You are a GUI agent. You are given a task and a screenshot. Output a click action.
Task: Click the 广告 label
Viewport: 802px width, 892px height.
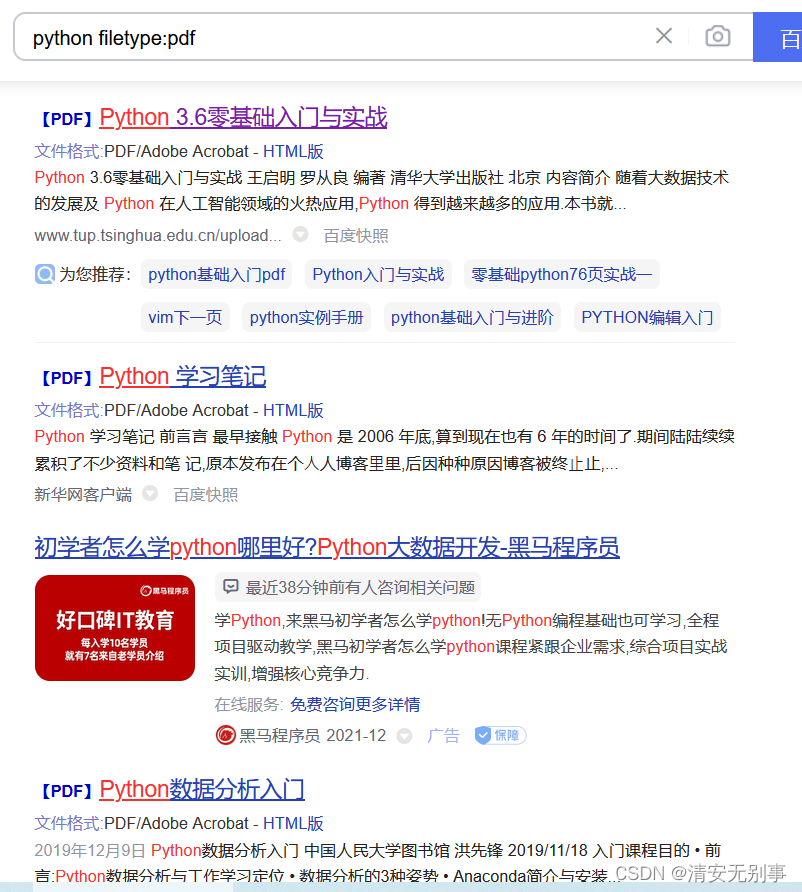pos(443,736)
